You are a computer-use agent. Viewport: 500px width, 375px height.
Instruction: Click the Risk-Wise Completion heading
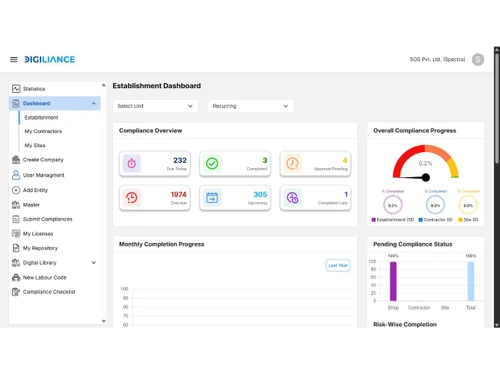point(405,324)
